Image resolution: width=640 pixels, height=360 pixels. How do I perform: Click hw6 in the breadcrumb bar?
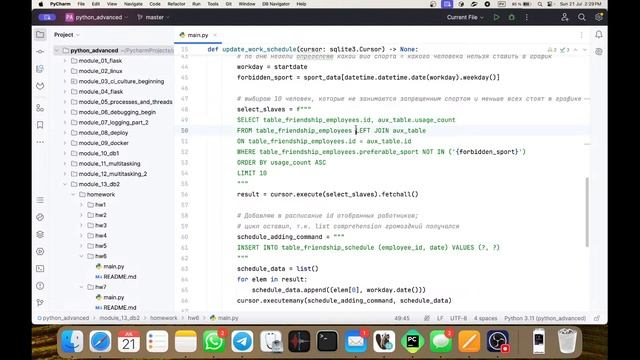[x=193, y=318]
